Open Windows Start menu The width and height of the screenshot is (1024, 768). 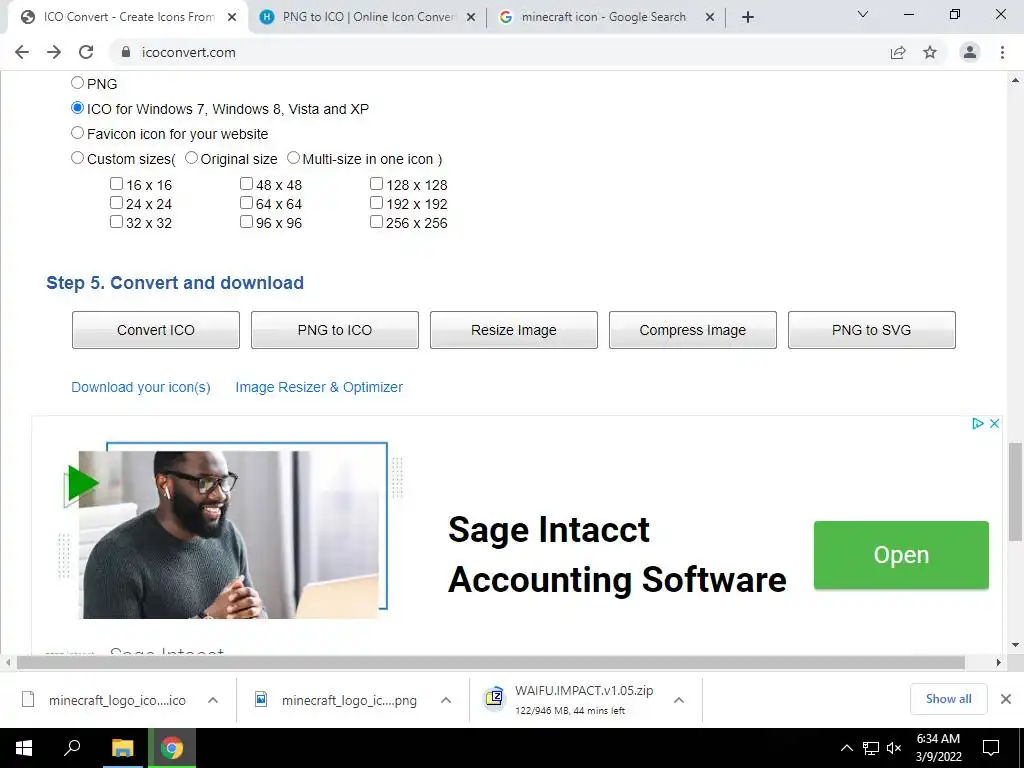click(24, 748)
